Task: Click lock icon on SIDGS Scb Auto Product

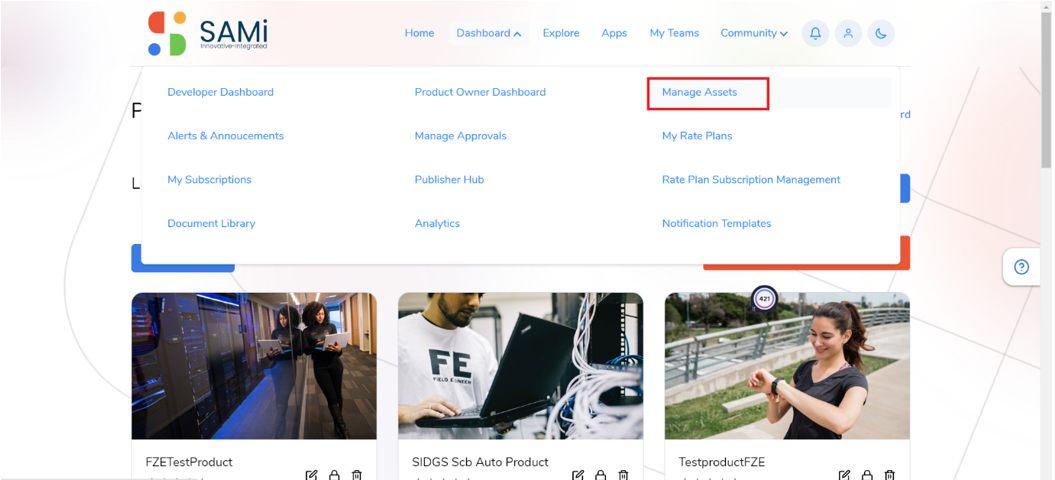Action: (600, 475)
